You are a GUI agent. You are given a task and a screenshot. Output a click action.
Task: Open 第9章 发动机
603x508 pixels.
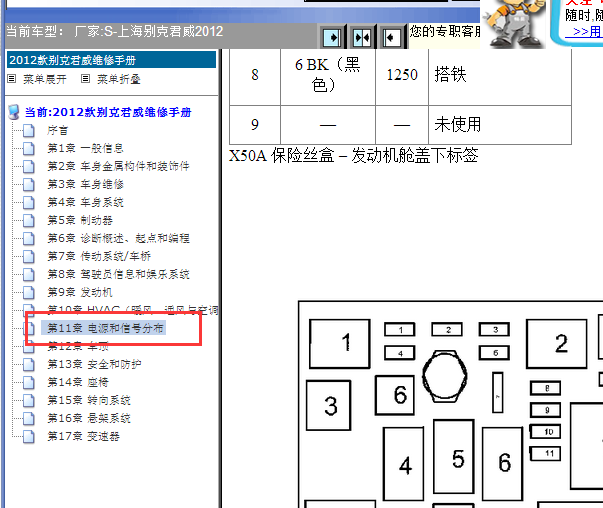(80, 292)
